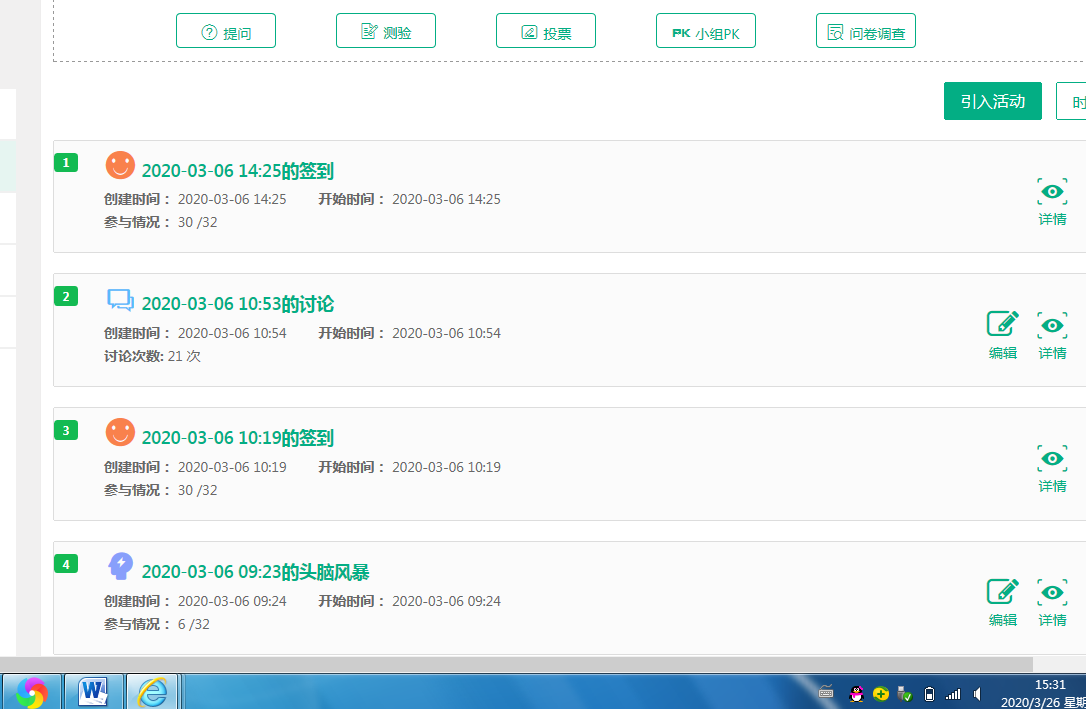The height and width of the screenshot is (709, 1086).
Task: Create a new 提问 question activity
Action: [x=226, y=32]
